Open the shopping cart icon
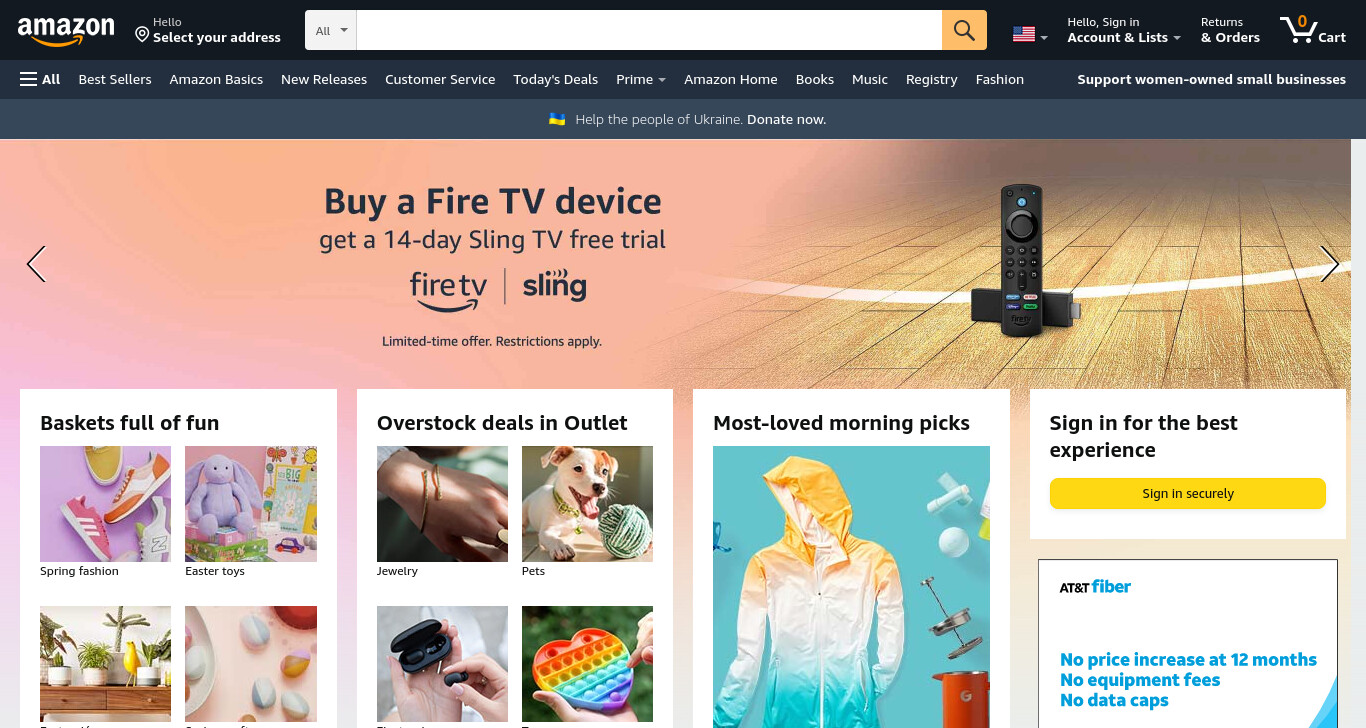This screenshot has height=728, width=1366. coord(1313,29)
